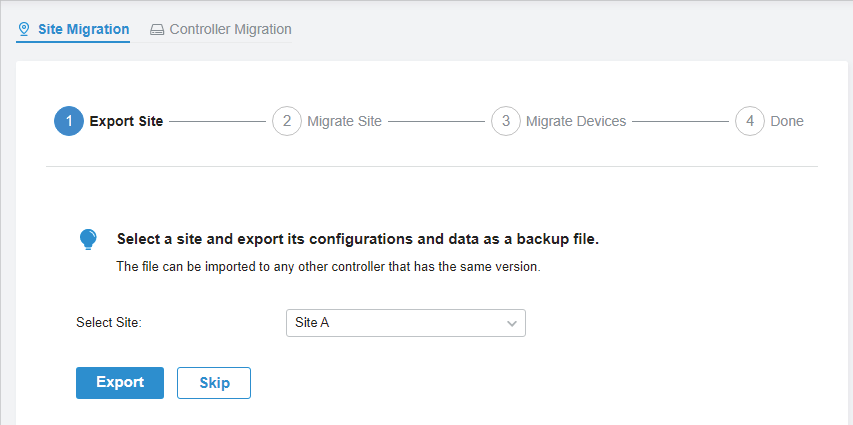This screenshot has width=853, height=425.
Task: Click the location pin icon for Site Migration
Action: (x=24, y=29)
